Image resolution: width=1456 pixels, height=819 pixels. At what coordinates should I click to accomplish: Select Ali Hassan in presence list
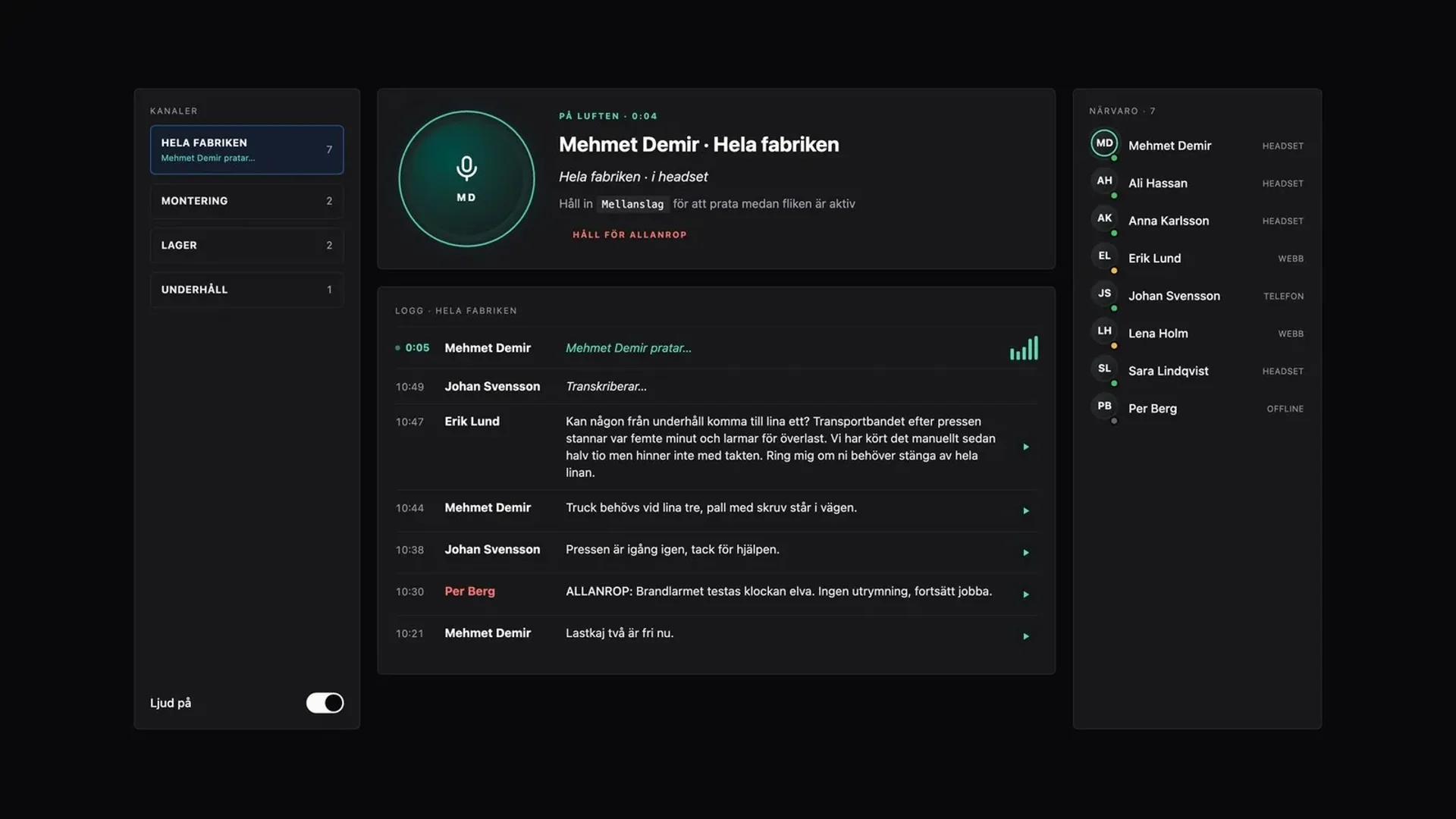[1197, 183]
